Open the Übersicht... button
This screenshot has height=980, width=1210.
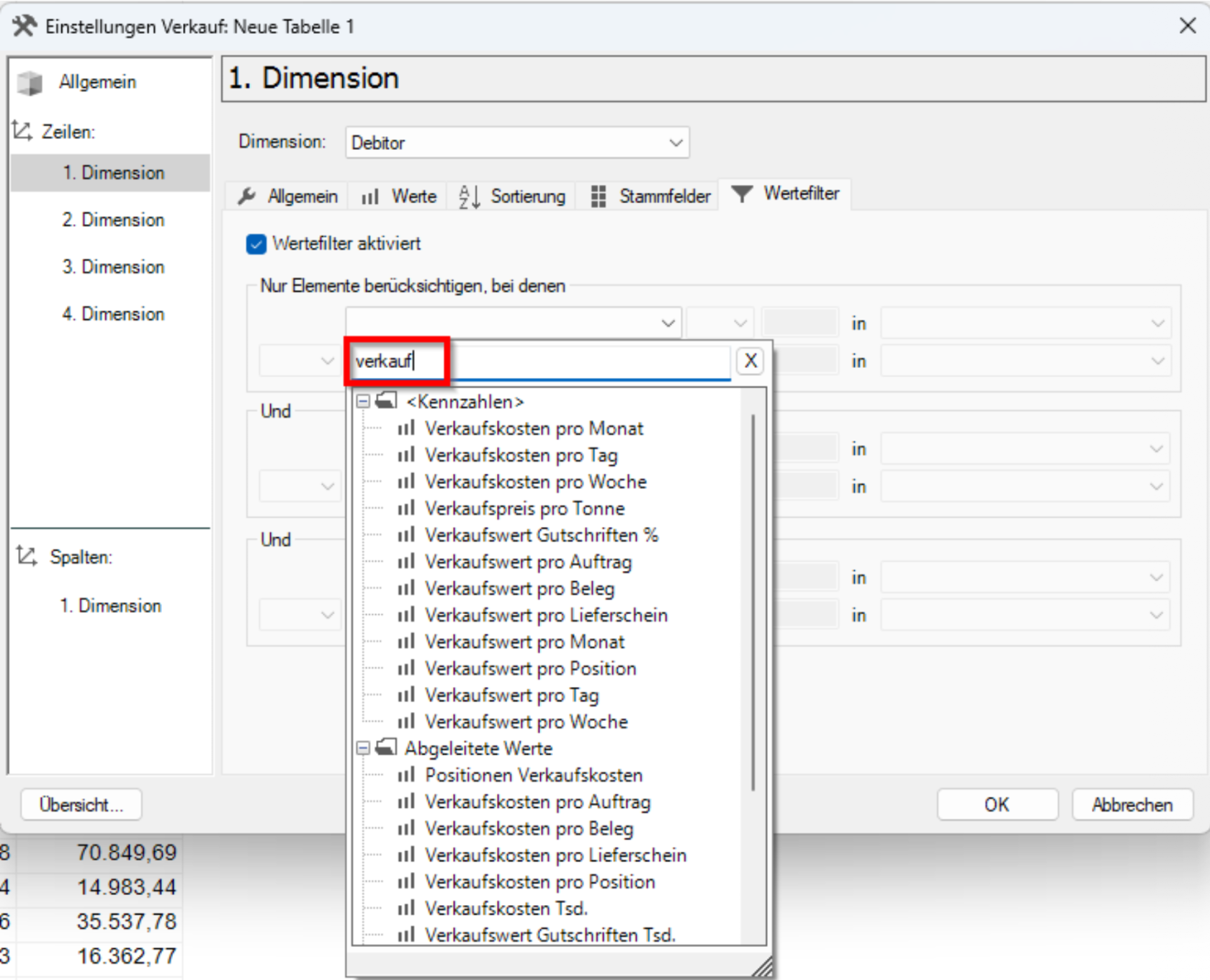coord(81,804)
